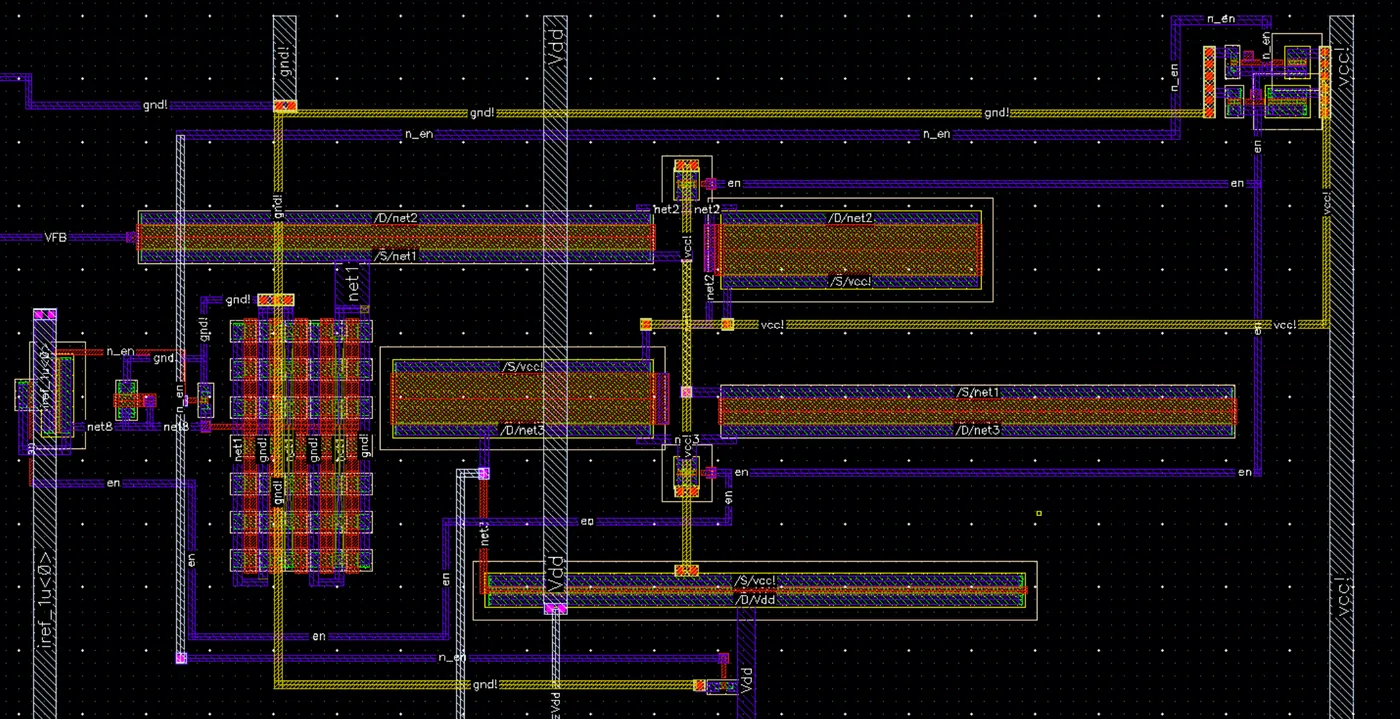The image size is (1400, 719).
Task: Click the lone small yellow square marker
Action: tap(1039, 514)
